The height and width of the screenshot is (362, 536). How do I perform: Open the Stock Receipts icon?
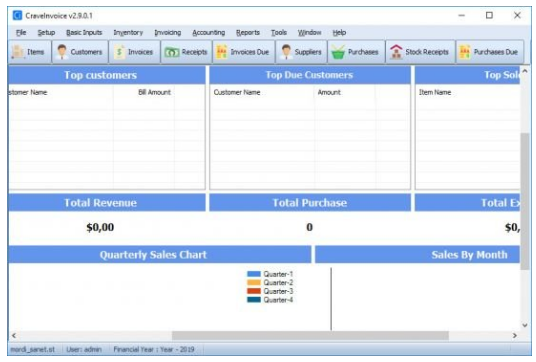click(x=396, y=52)
